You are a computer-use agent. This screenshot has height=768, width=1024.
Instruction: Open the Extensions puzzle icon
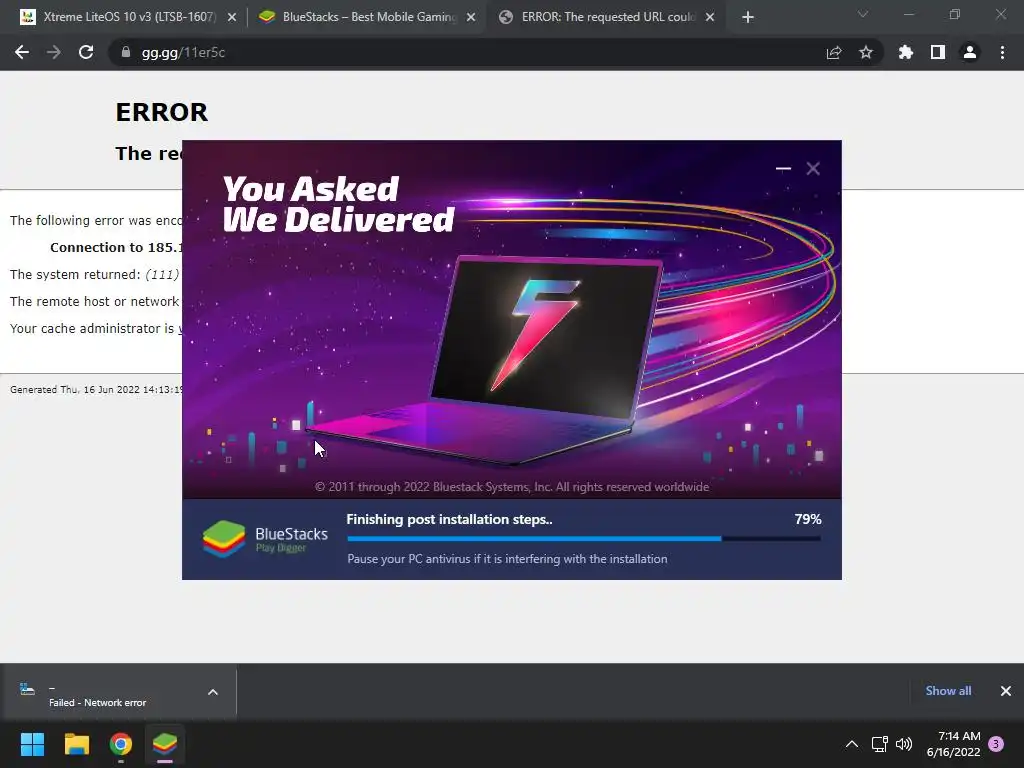(x=906, y=52)
